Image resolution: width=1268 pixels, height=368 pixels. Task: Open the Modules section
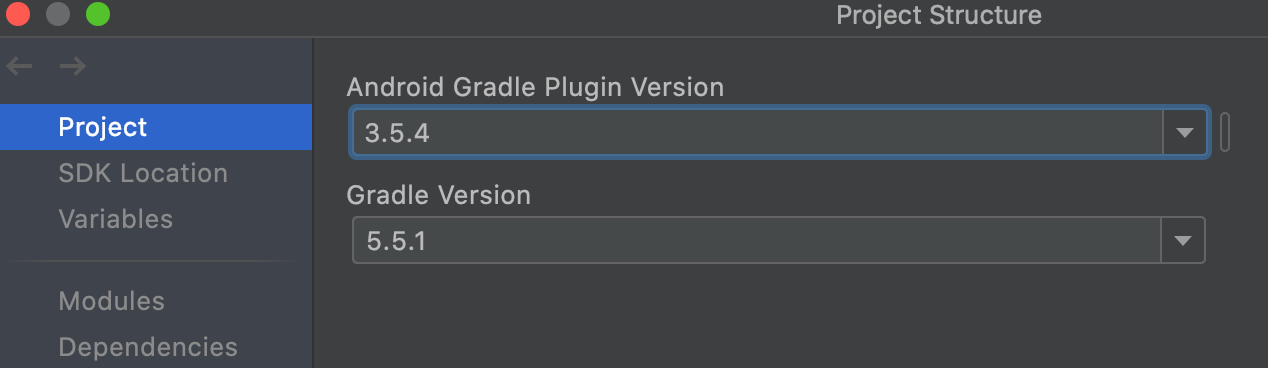[111, 301]
